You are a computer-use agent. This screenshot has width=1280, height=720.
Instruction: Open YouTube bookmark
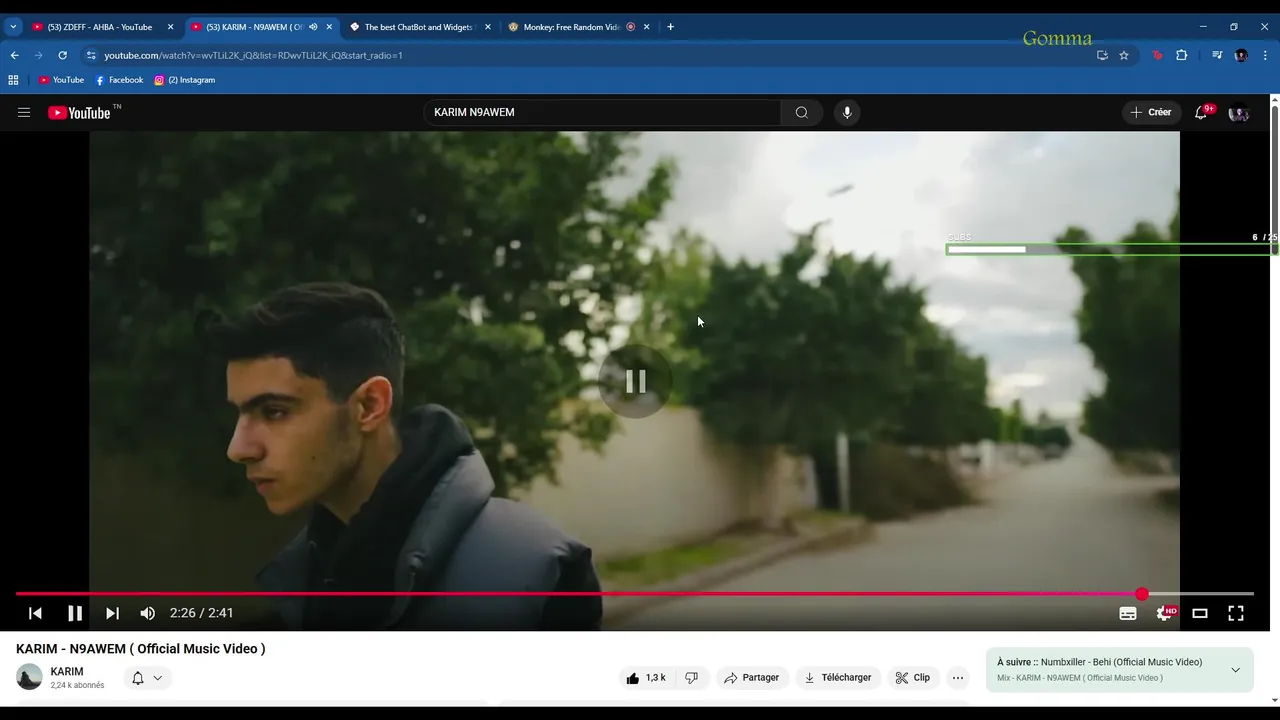point(61,80)
